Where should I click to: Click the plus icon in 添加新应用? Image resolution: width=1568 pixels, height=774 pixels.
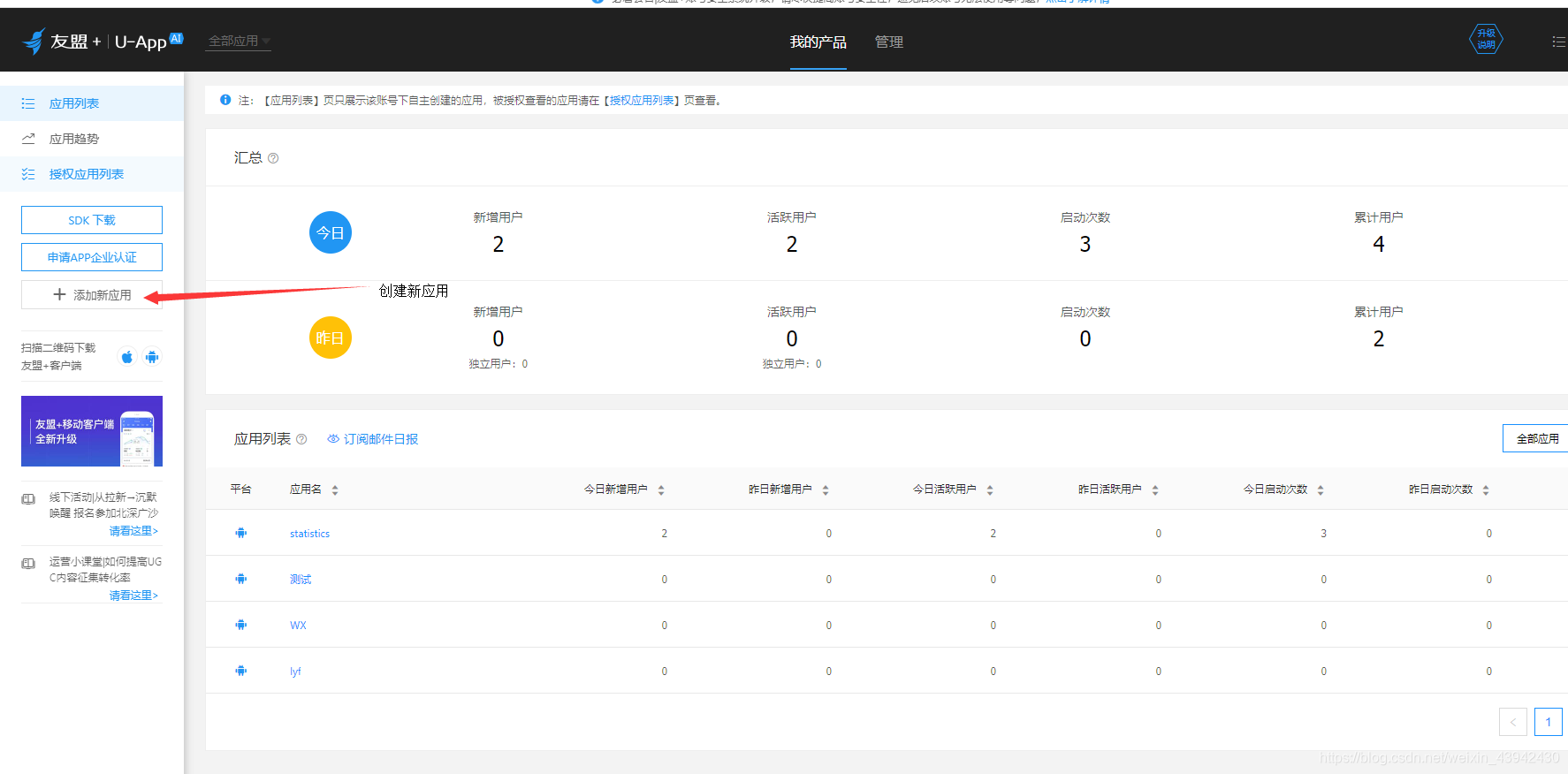point(59,294)
